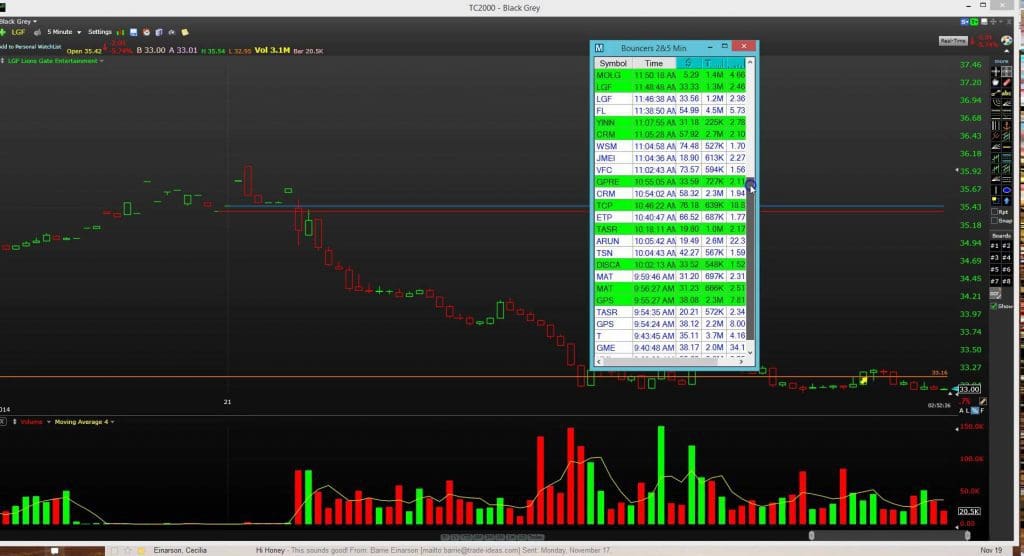Click the green Tr icon in title area
The width and height of the screenshot is (1024, 556).
click(x=974, y=22)
